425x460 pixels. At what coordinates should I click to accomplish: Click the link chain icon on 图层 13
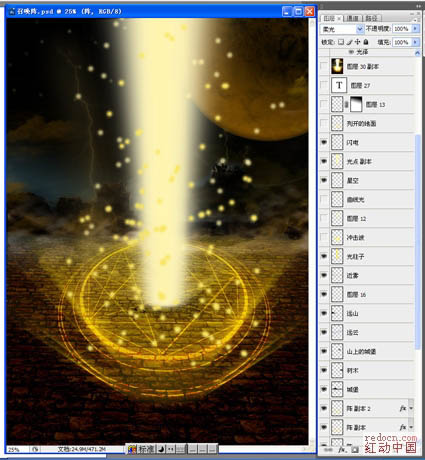[x=346, y=104]
